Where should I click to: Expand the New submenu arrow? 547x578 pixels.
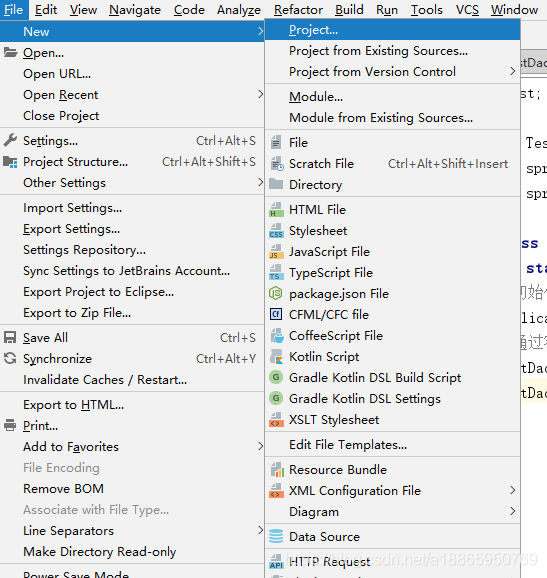[261, 31]
